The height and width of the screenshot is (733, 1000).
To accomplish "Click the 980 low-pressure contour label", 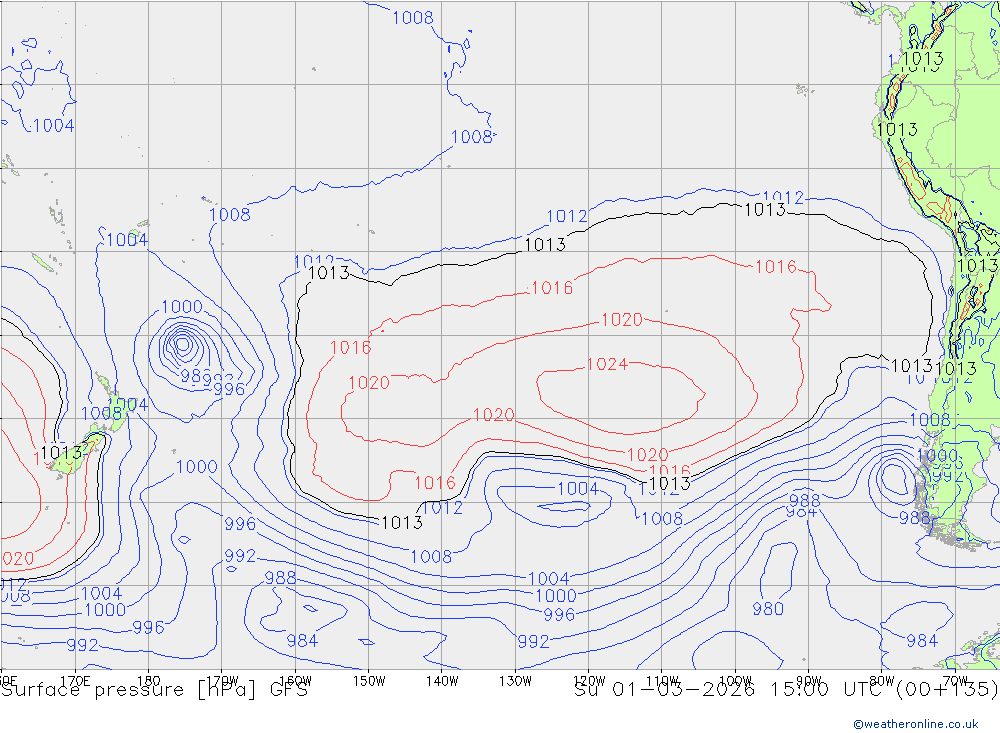I will tap(768, 609).
